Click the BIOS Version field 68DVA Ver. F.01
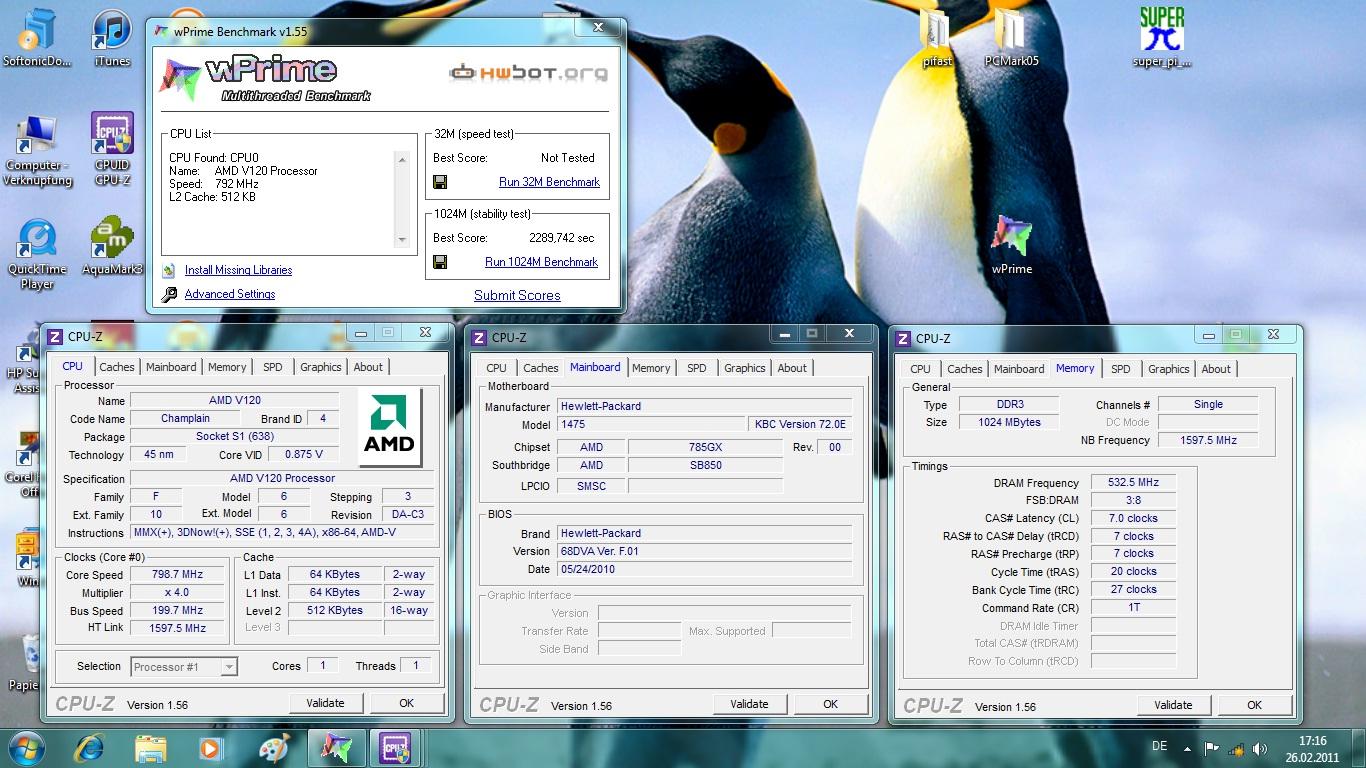 [704, 551]
